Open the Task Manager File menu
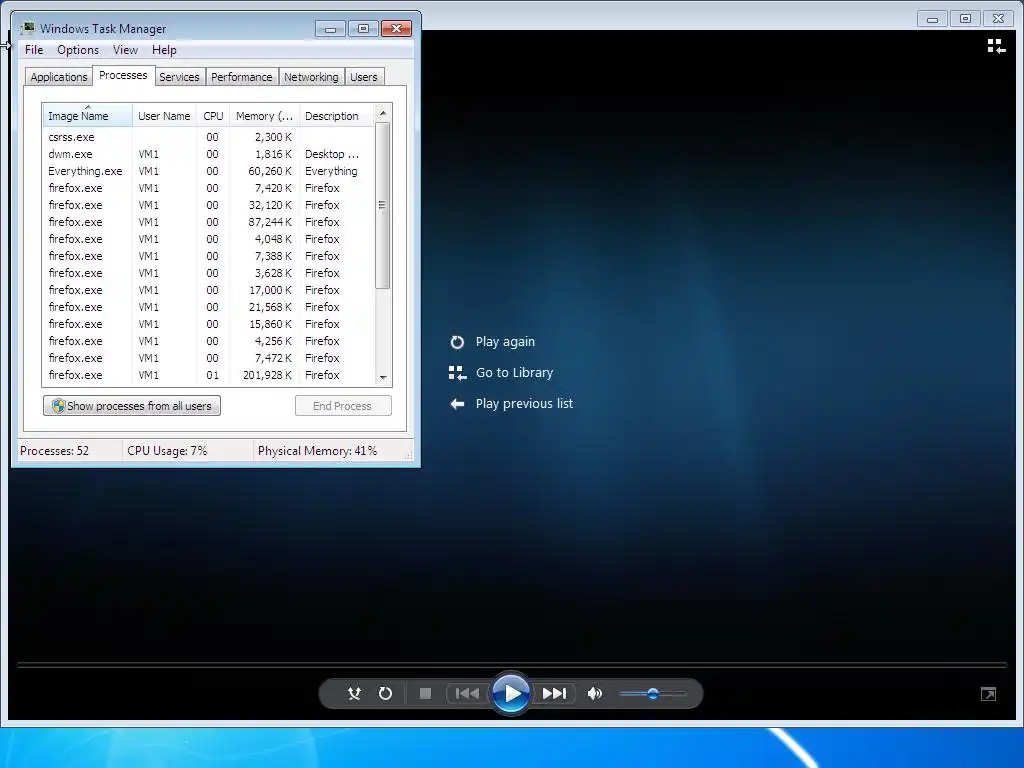This screenshot has height=768, width=1024. pyautogui.click(x=34, y=50)
